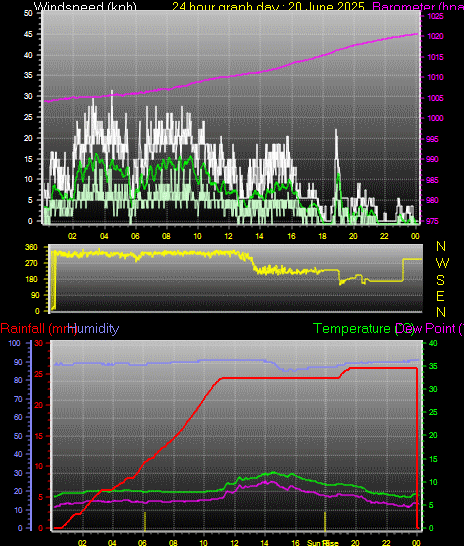Click the 60 label on the blue humidity axis
Screen dimensions: 464x546
click(18, 417)
